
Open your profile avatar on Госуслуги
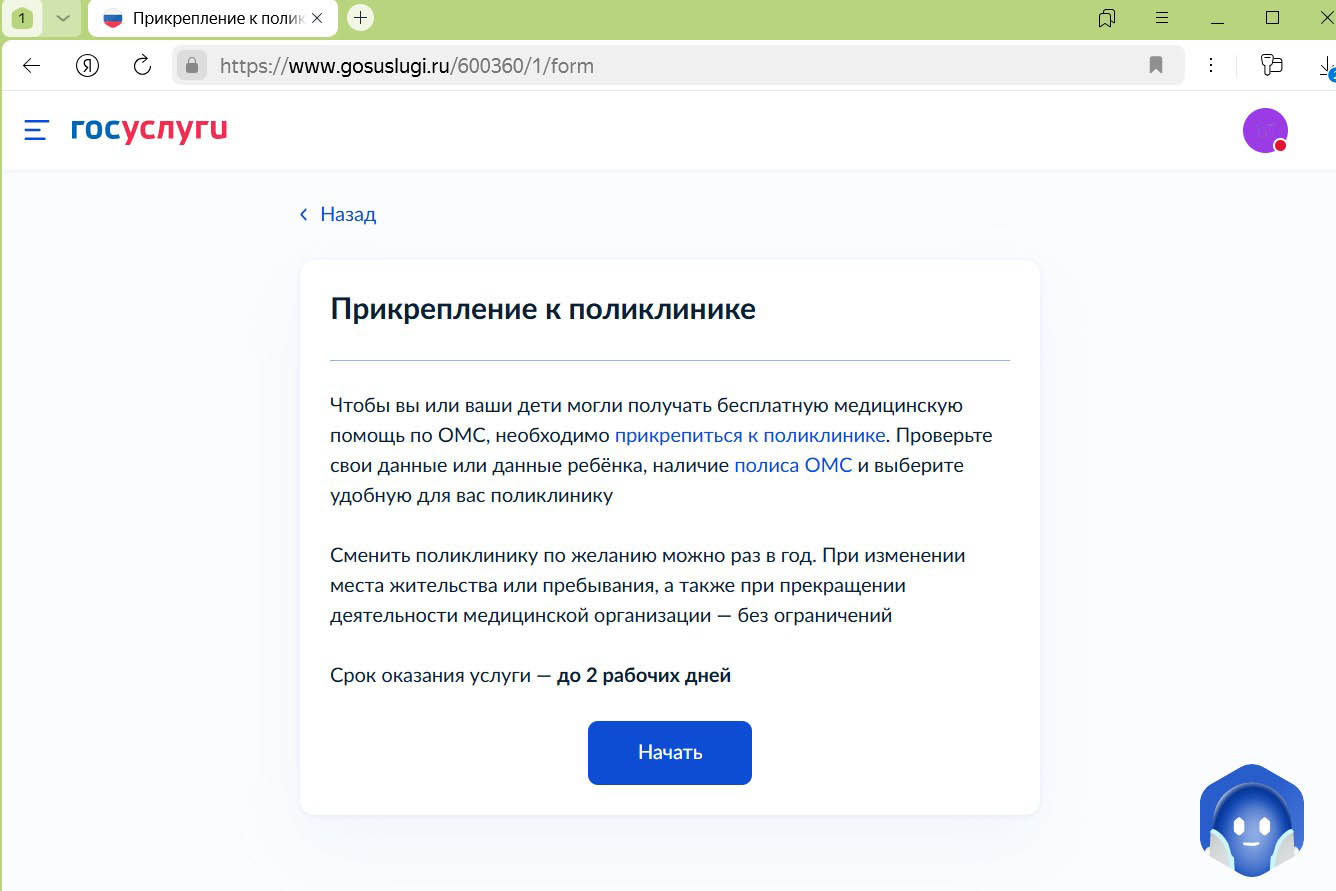pyautogui.click(x=1263, y=130)
